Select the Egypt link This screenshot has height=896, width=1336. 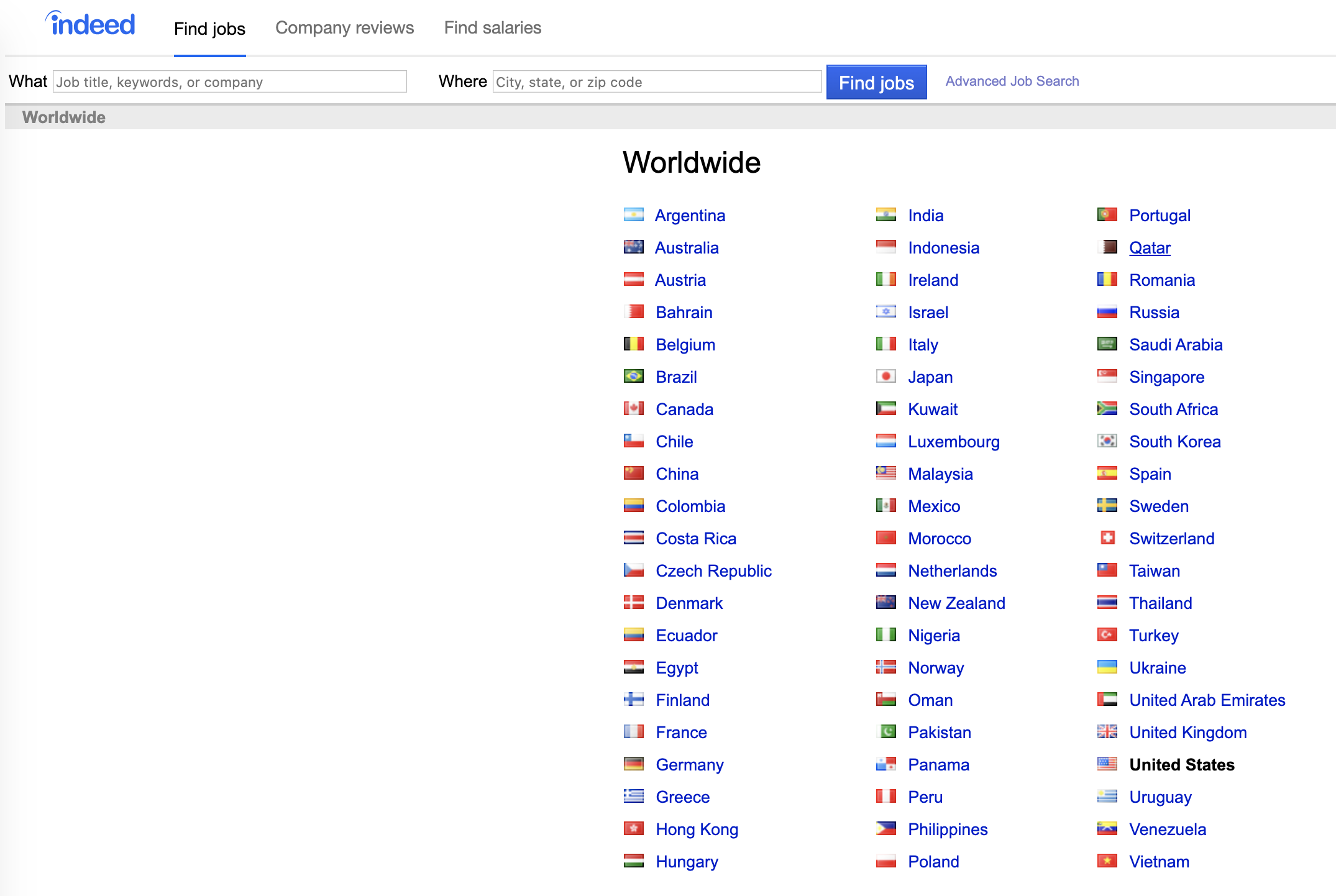pyautogui.click(x=677, y=668)
